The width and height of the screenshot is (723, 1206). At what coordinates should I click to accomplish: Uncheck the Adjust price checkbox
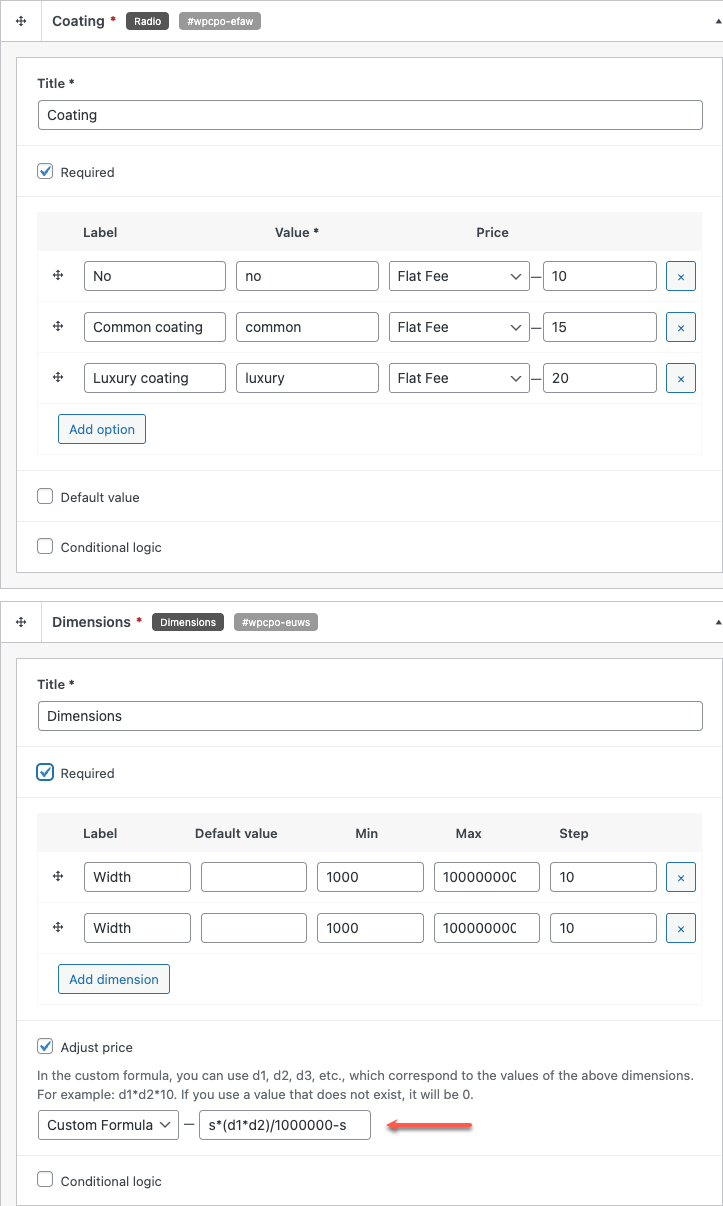coord(45,1046)
